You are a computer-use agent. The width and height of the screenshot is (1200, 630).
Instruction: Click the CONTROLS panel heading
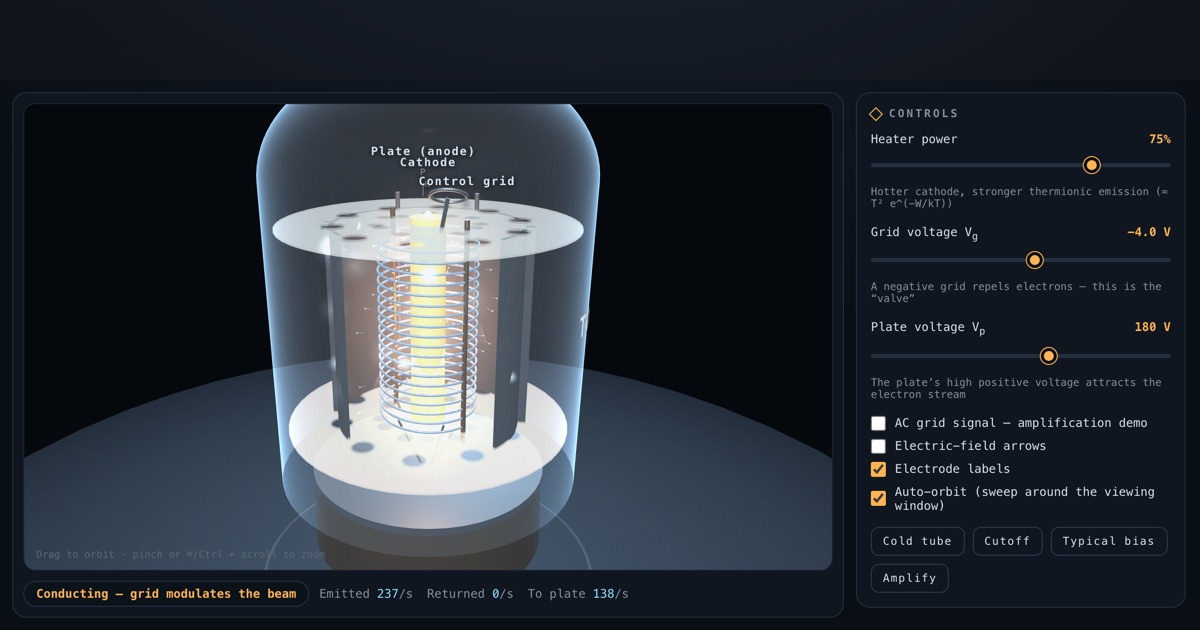coord(923,114)
